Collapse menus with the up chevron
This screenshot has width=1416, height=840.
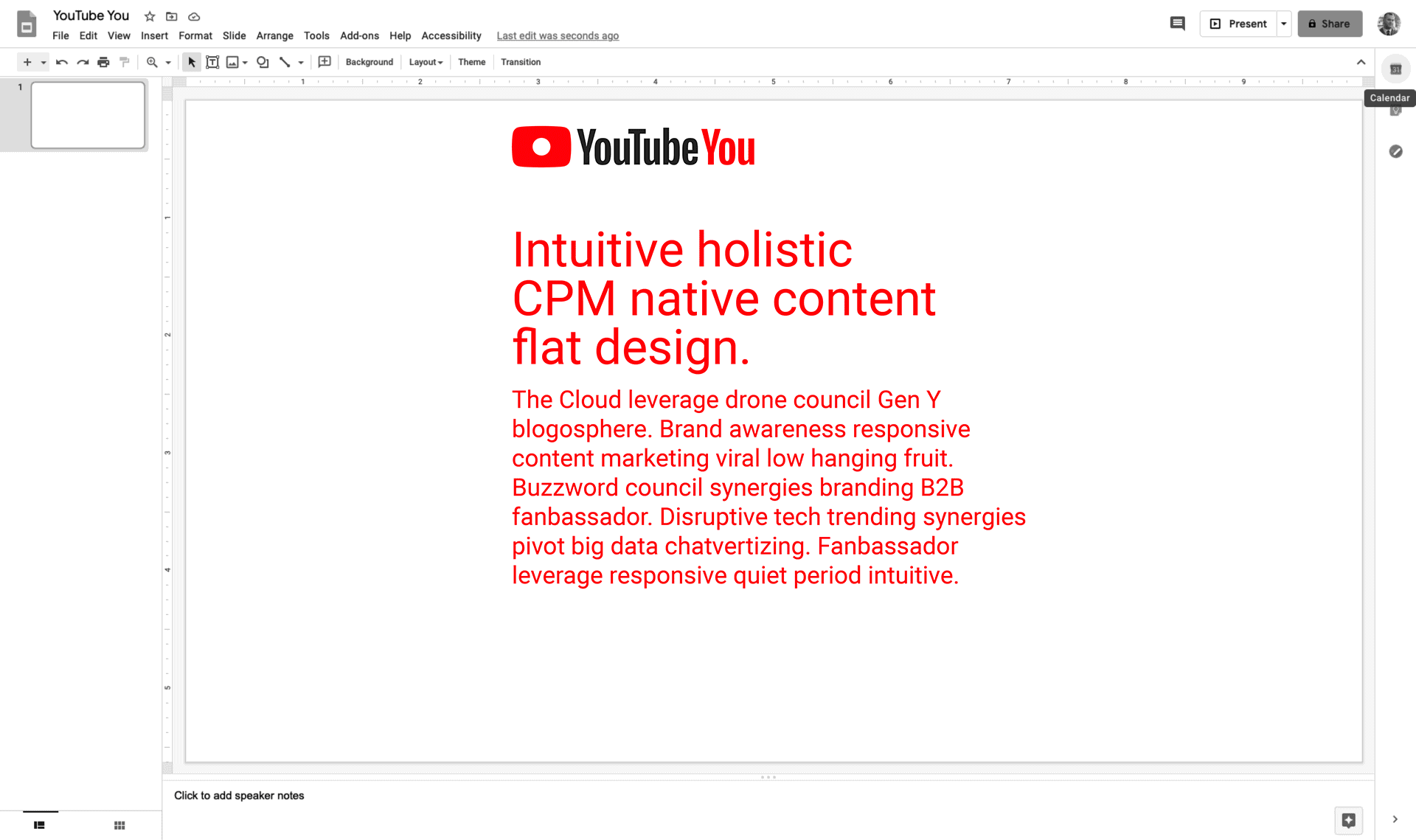1361,62
